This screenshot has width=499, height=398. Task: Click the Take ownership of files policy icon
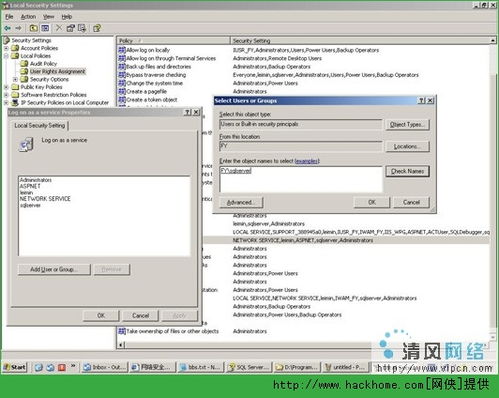tap(122, 331)
